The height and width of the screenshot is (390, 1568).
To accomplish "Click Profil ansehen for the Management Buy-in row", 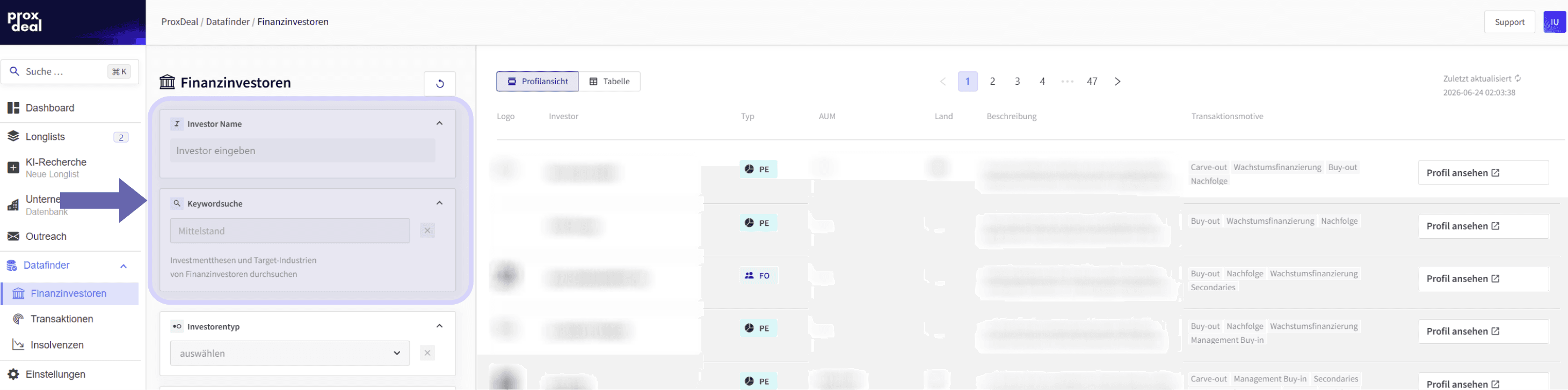I will (1483, 332).
